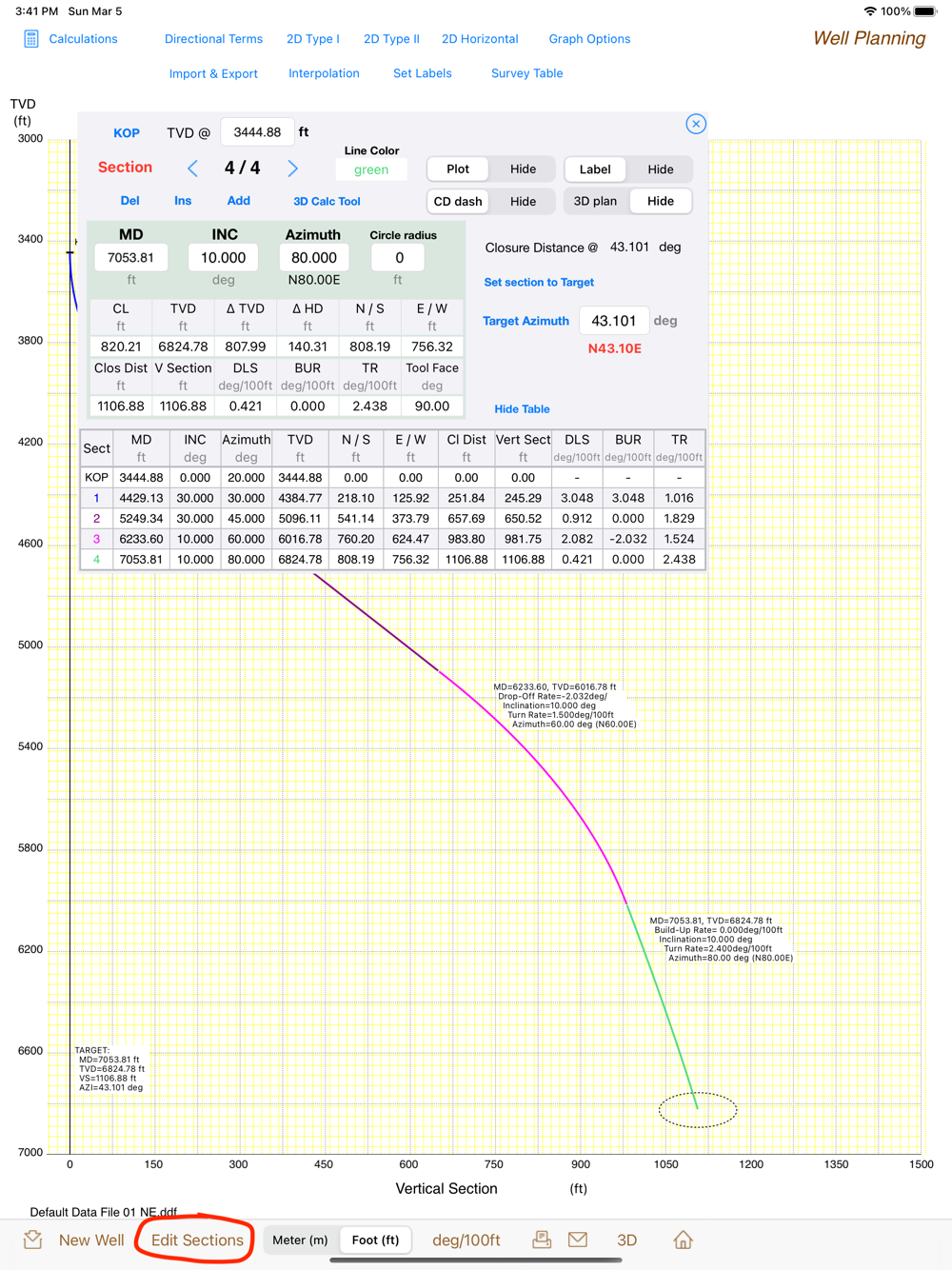Open Survey Table menu

click(526, 73)
